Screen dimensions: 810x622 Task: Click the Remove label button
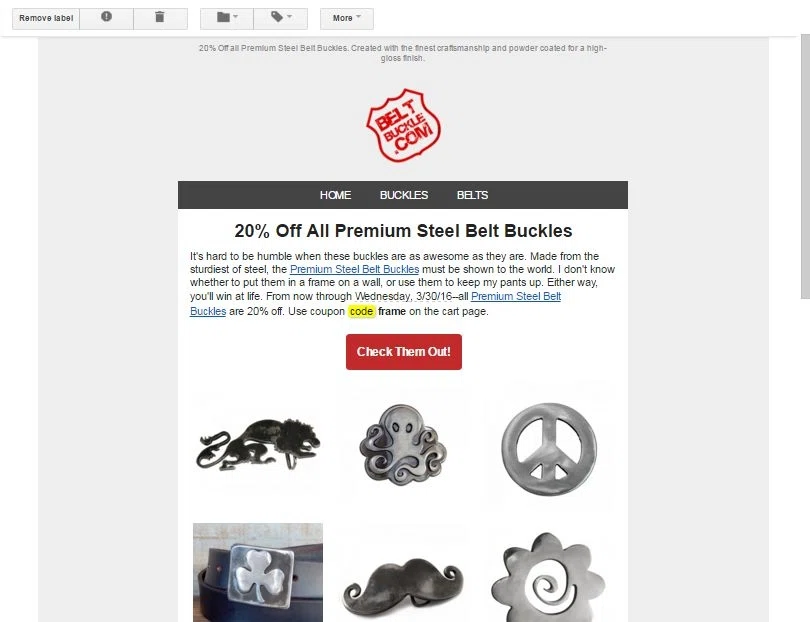(x=46, y=18)
